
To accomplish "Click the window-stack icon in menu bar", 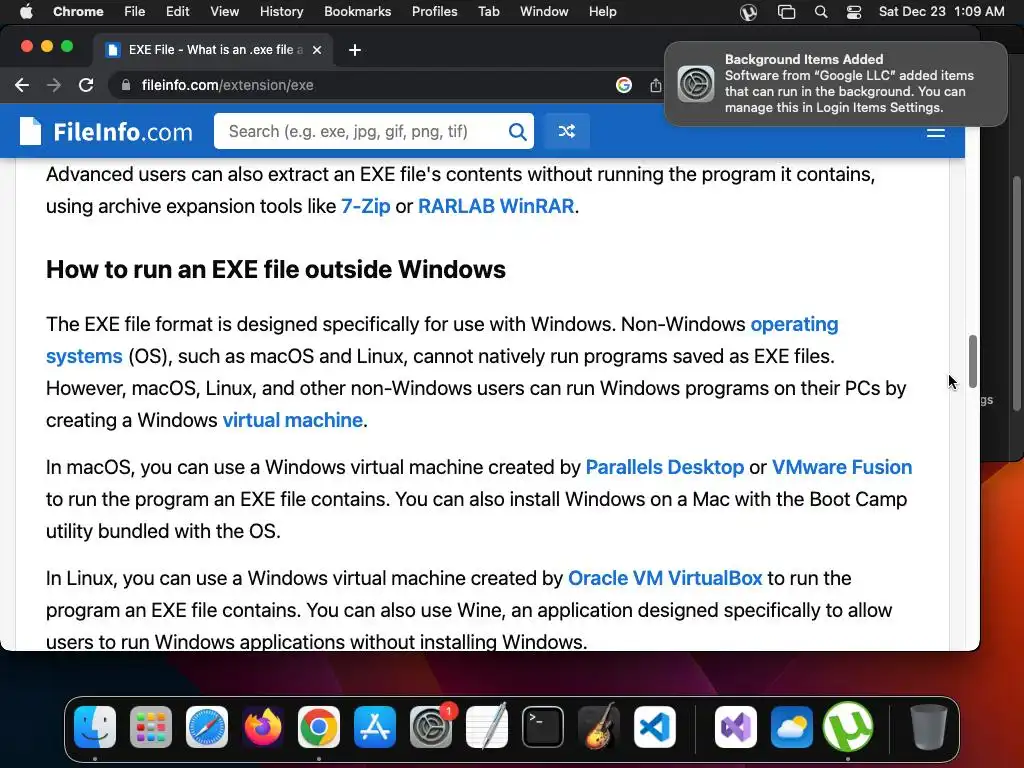I will click(x=786, y=12).
